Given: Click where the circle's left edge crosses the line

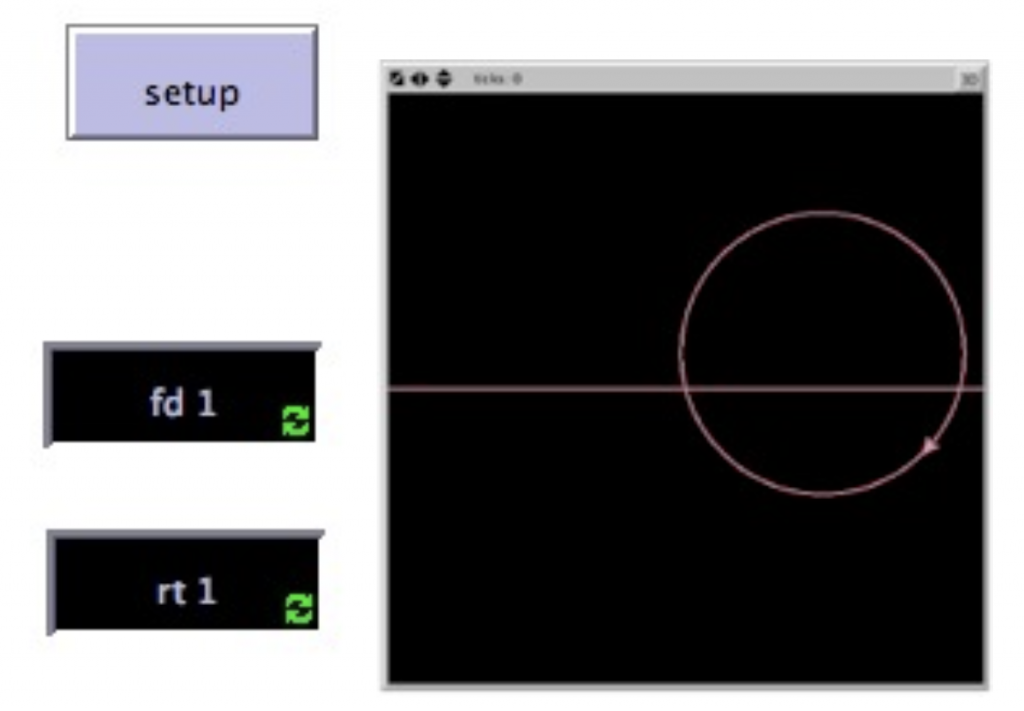Looking at the screenshot, I should 686,388.
